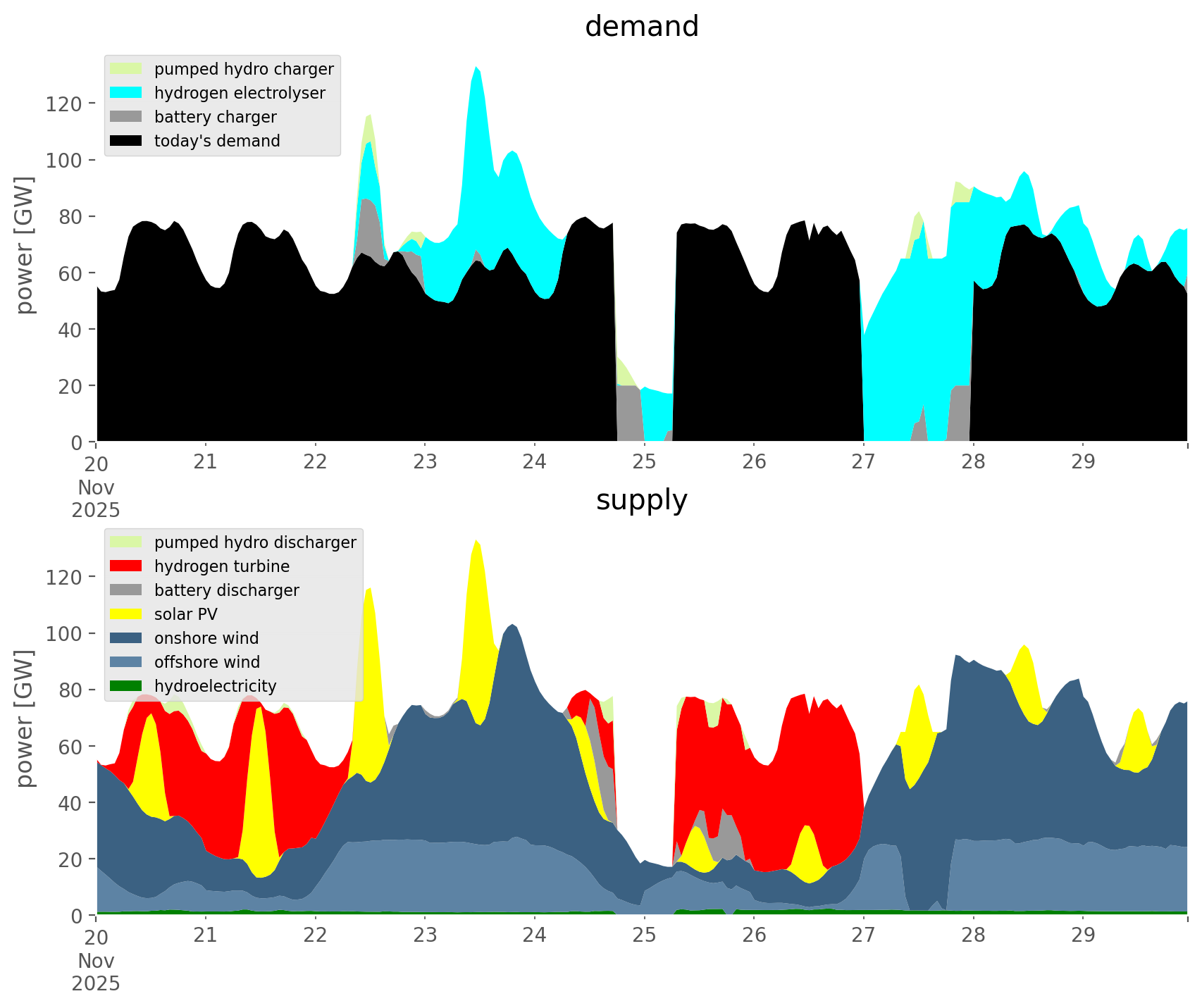Click the cyan hydrogen electrolyser legend swatch

tap(126, 93)
